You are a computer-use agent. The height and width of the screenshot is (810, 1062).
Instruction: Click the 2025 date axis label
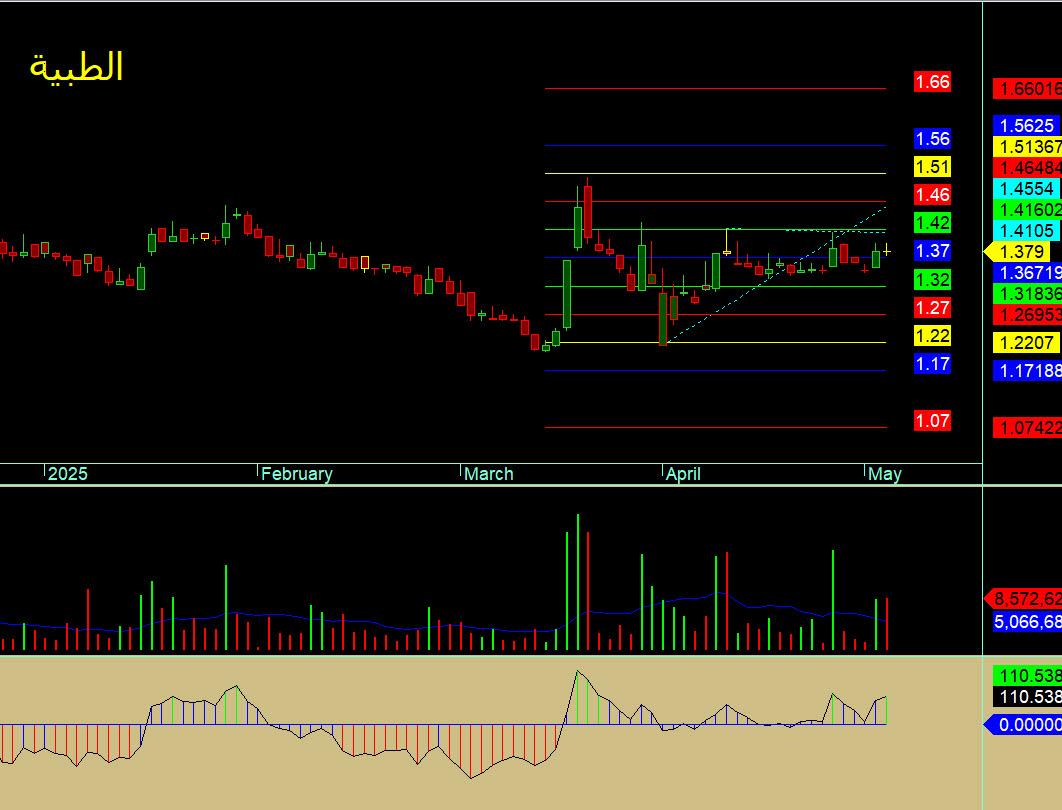(68, 473)
